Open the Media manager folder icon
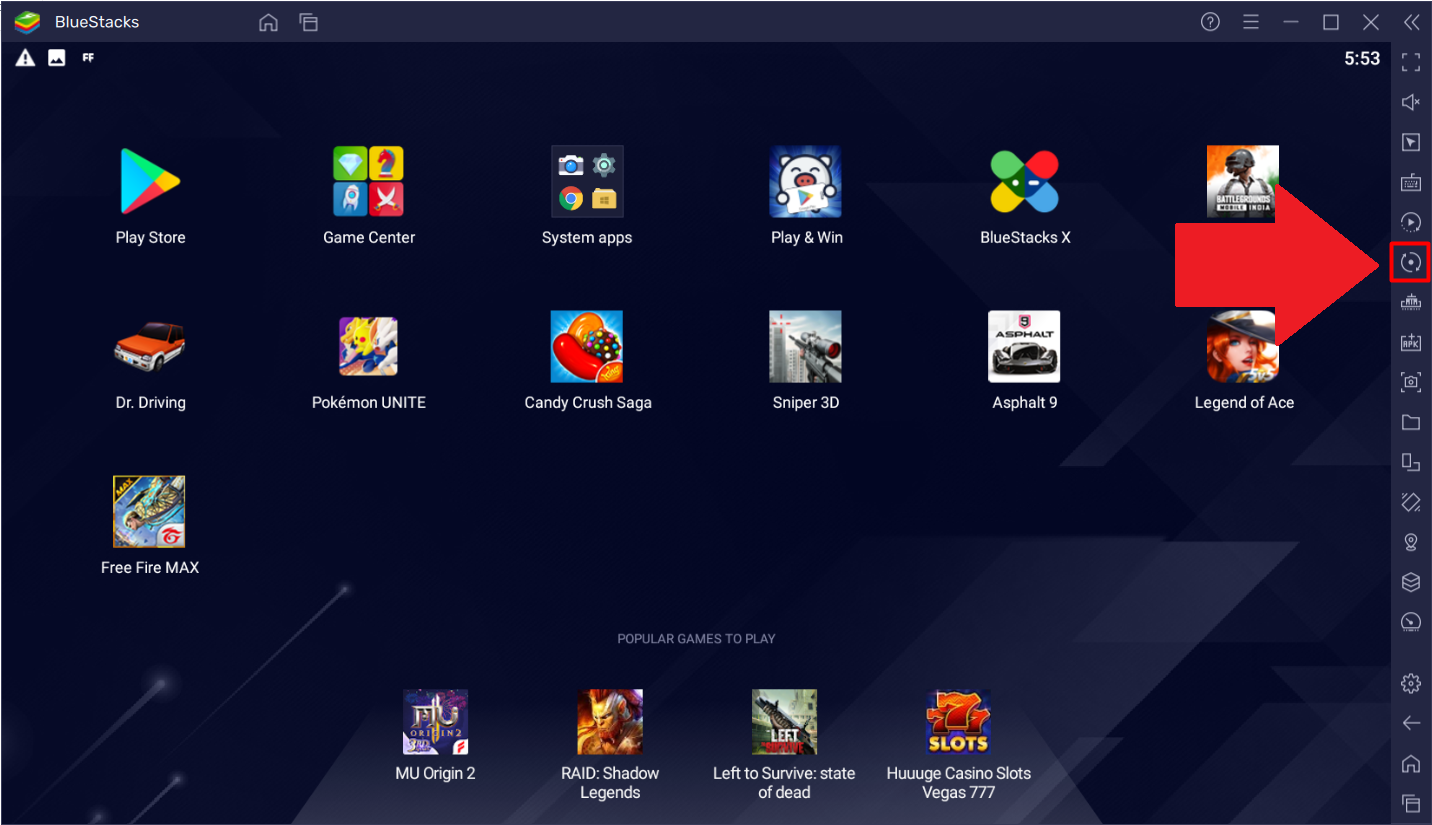 pos(1410,422)
